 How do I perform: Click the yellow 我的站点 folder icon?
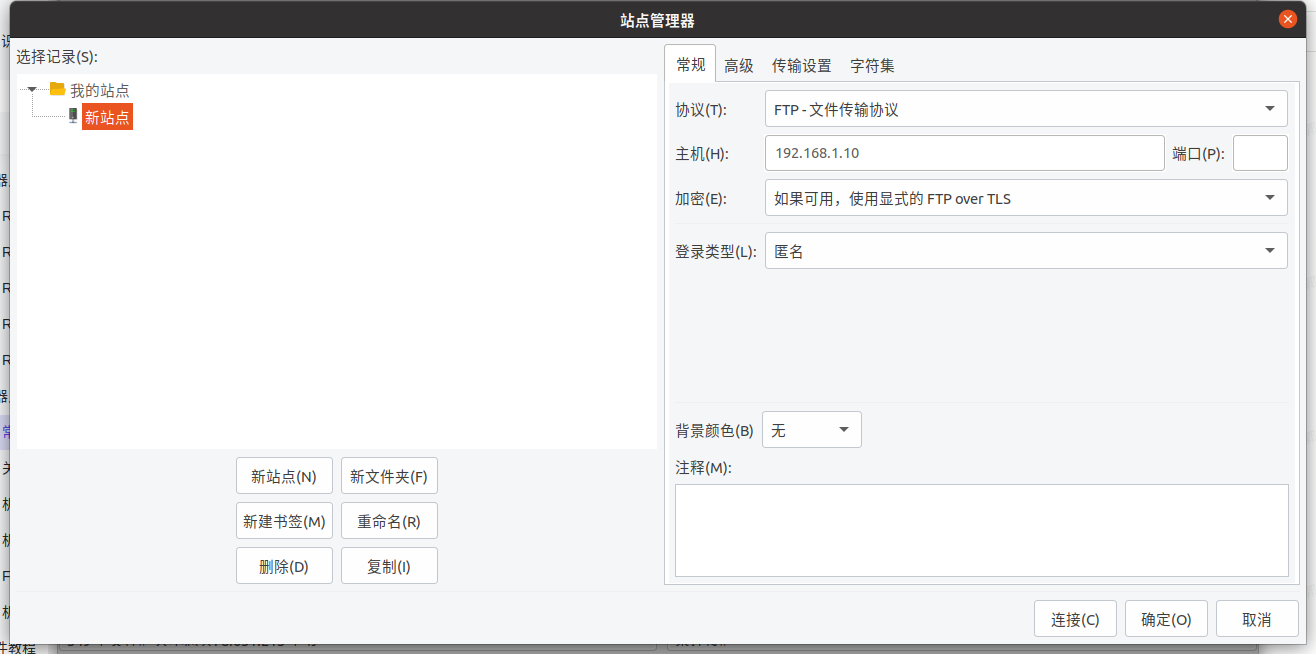(x=58, y=89)
